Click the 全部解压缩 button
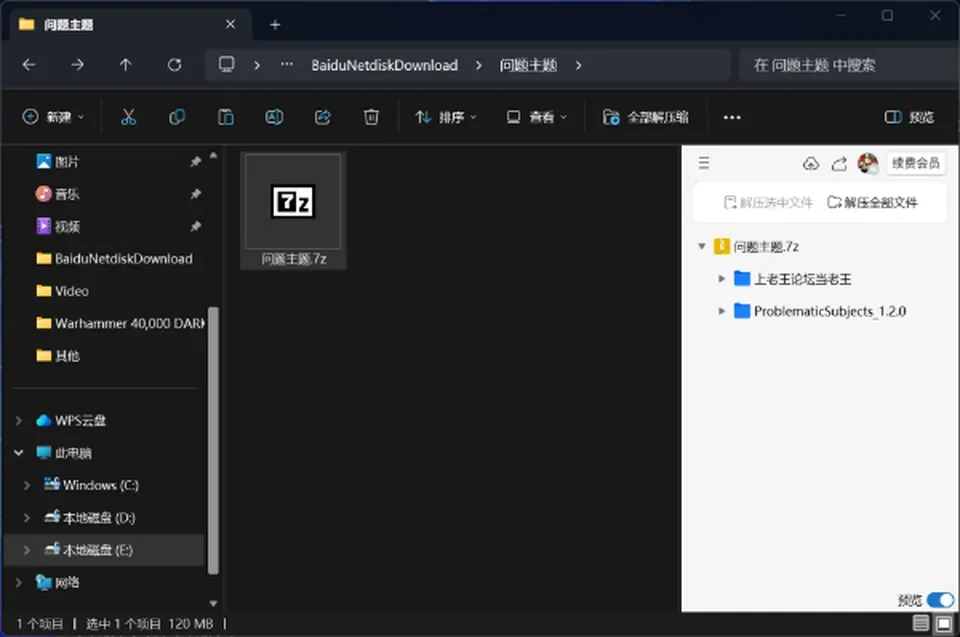The height and width of the screenshot is (637, 960). [x=645, y=117]
